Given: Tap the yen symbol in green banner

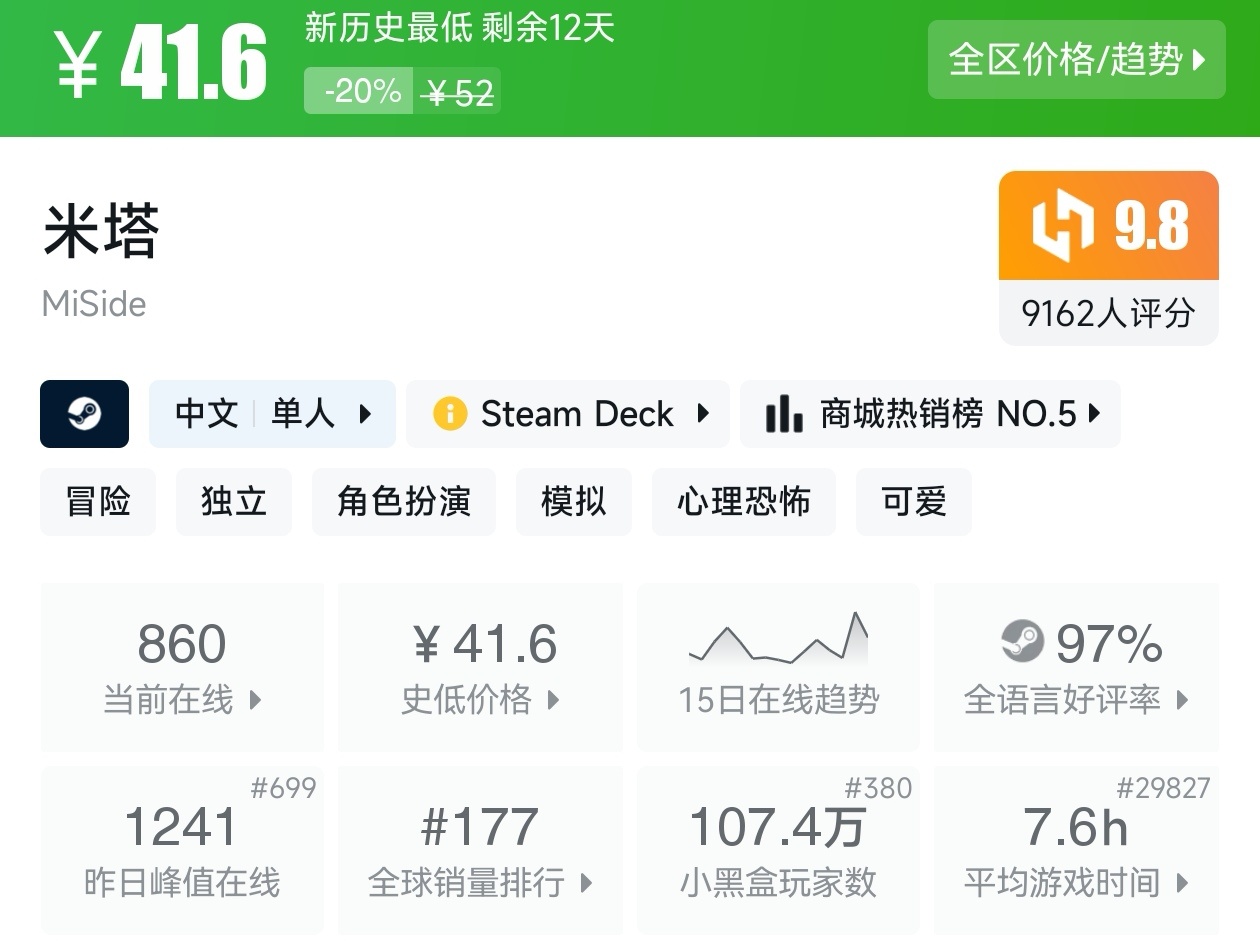Looking at the screenshot, I should click(77, 65).
